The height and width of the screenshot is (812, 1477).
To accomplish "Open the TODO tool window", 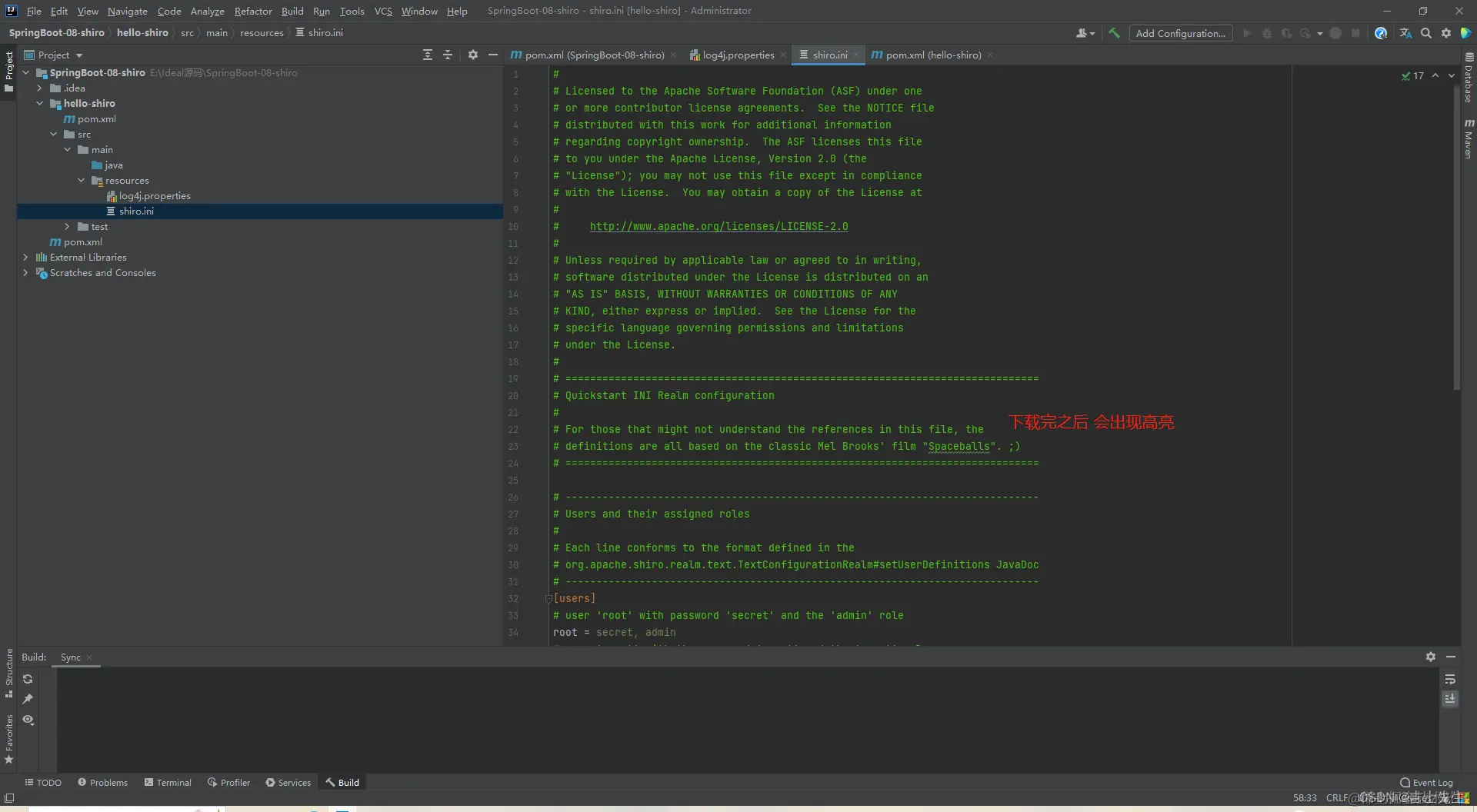I will (43, 782).
